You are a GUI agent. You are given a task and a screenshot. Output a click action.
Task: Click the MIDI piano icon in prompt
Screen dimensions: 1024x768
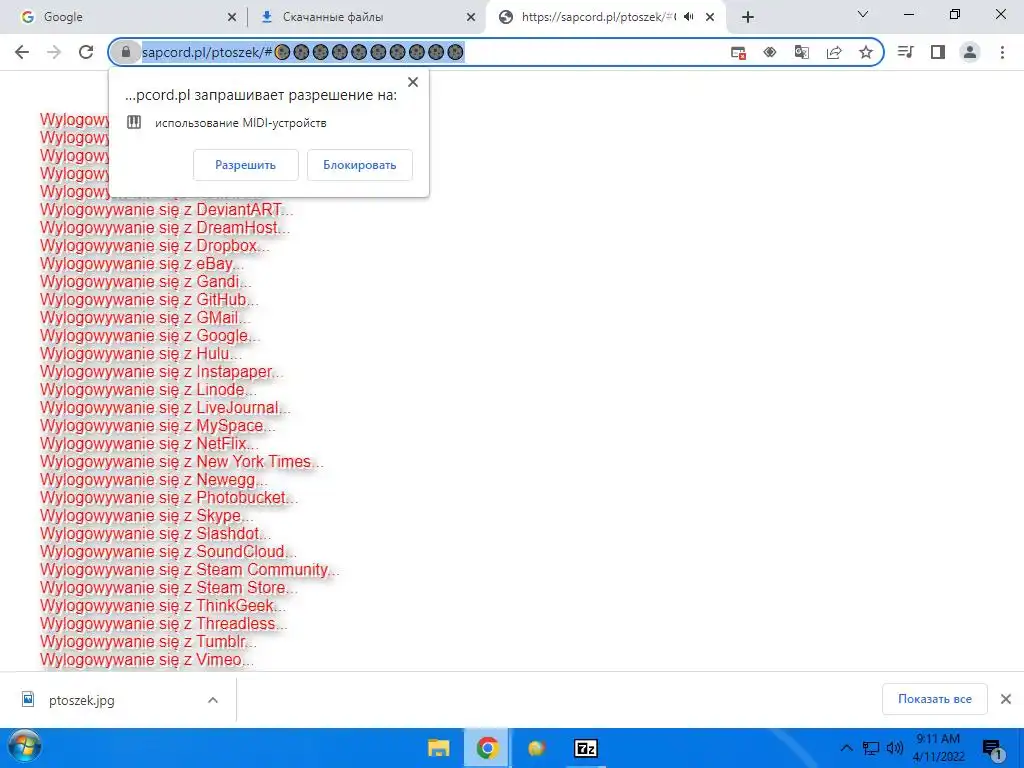coord(134,122)
